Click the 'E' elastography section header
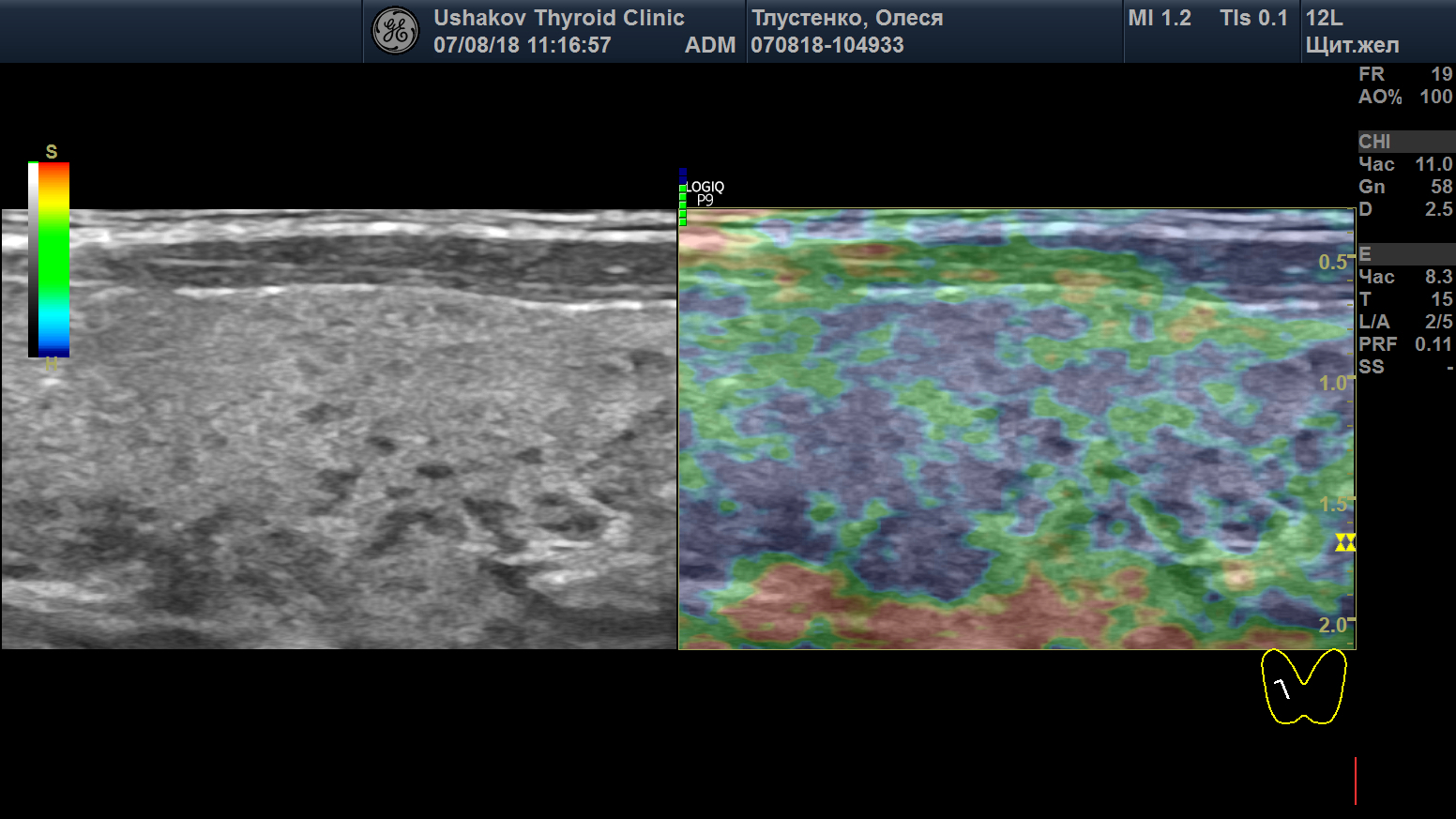The height and width of the screenshot is (819, 1456). (x=1406, y=254)
